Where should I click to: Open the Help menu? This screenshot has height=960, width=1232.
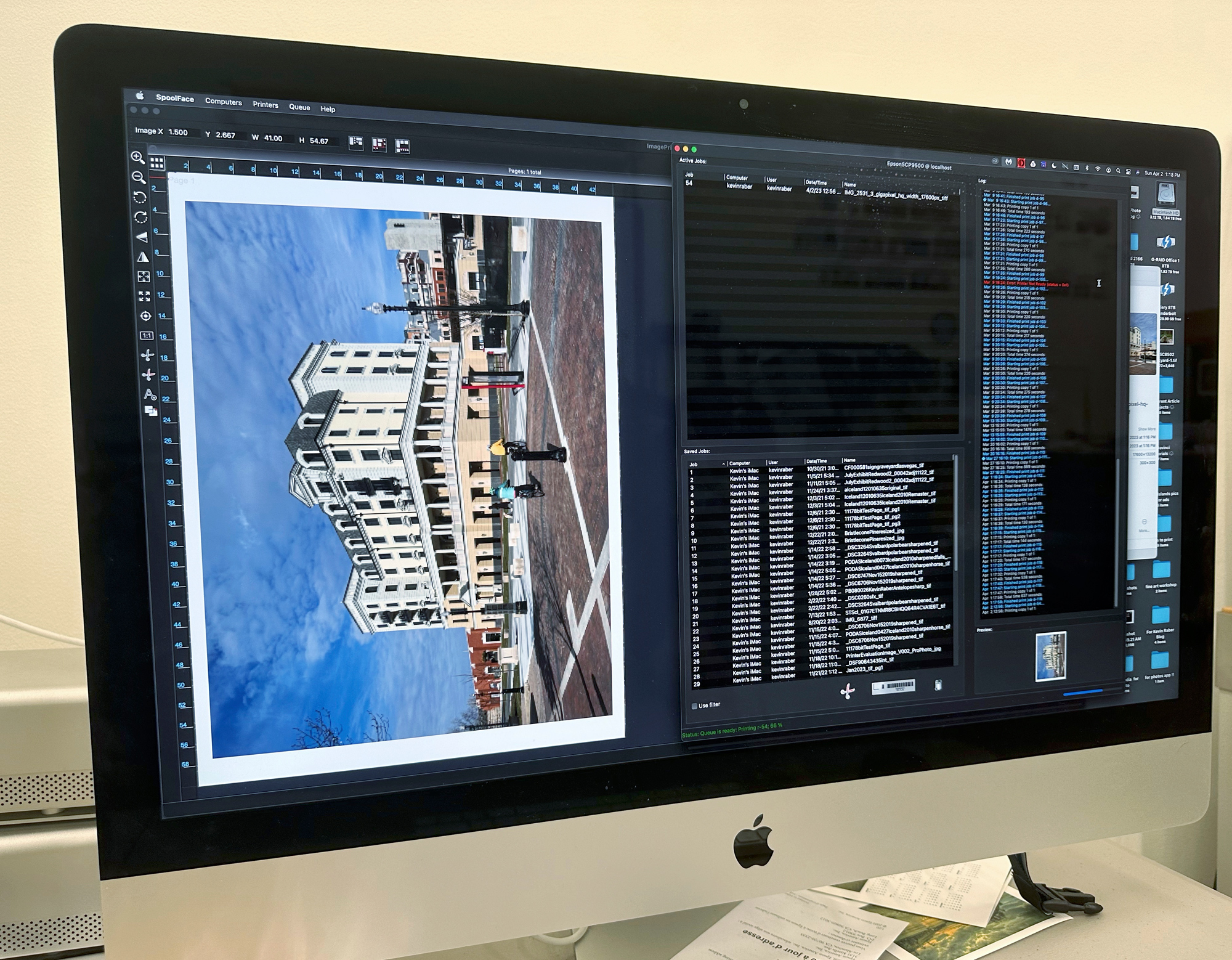coord(328,109)
